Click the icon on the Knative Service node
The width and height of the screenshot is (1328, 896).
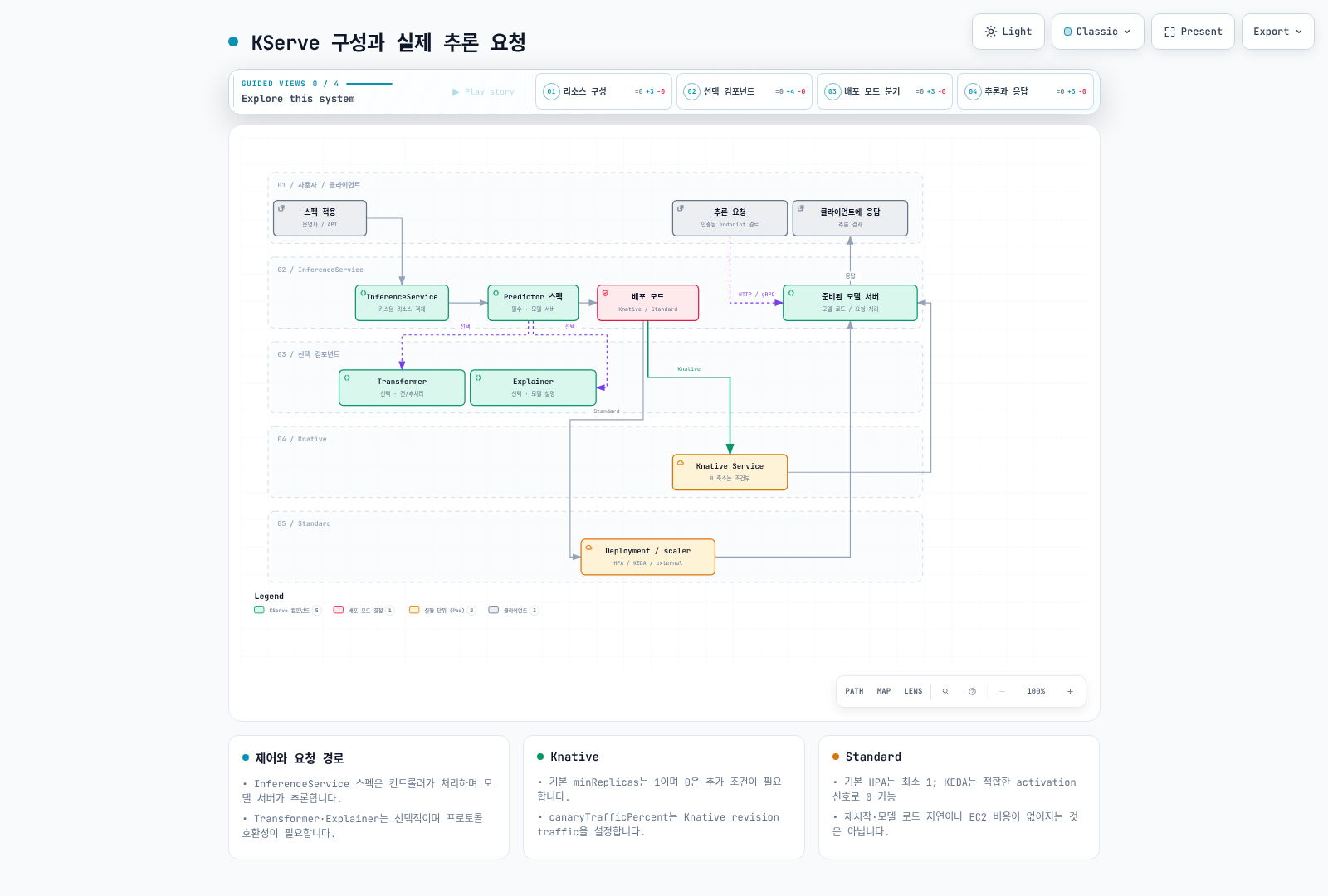click(681, 463)
